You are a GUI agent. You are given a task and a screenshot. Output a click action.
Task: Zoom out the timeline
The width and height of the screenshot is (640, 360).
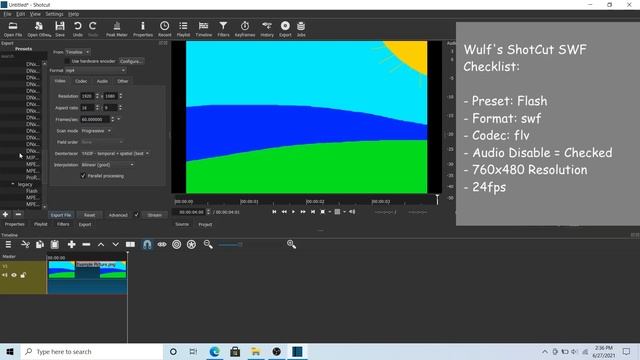click(x=208, y=244)
